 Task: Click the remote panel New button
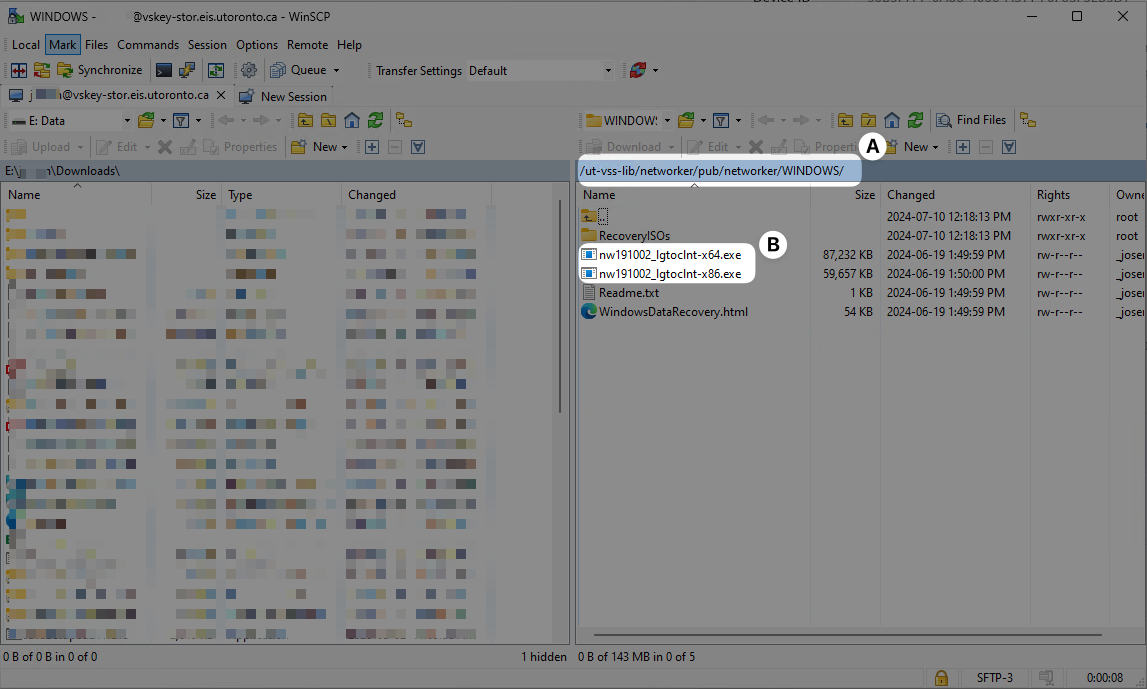click(x=908, y=147)
